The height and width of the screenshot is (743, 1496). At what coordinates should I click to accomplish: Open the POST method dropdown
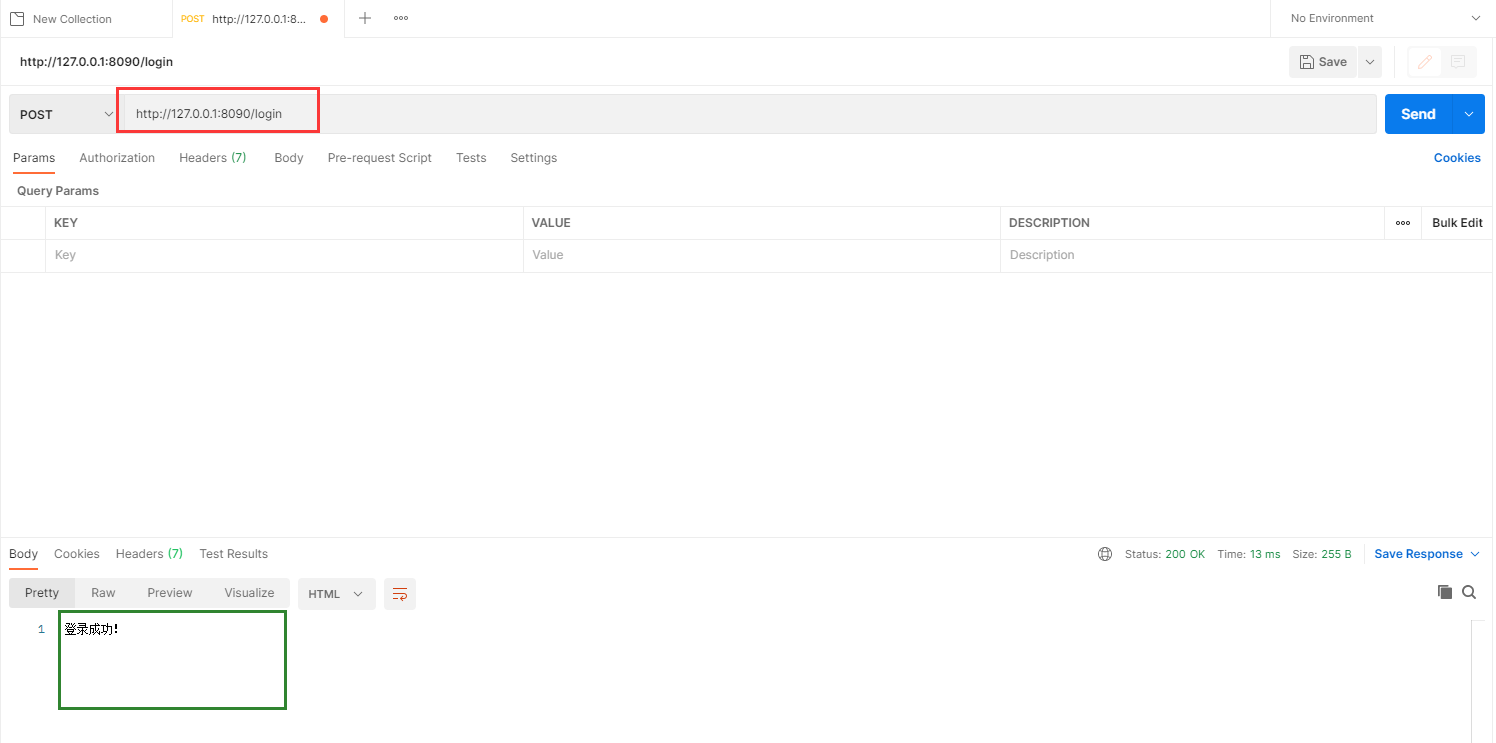coord(64,114)
